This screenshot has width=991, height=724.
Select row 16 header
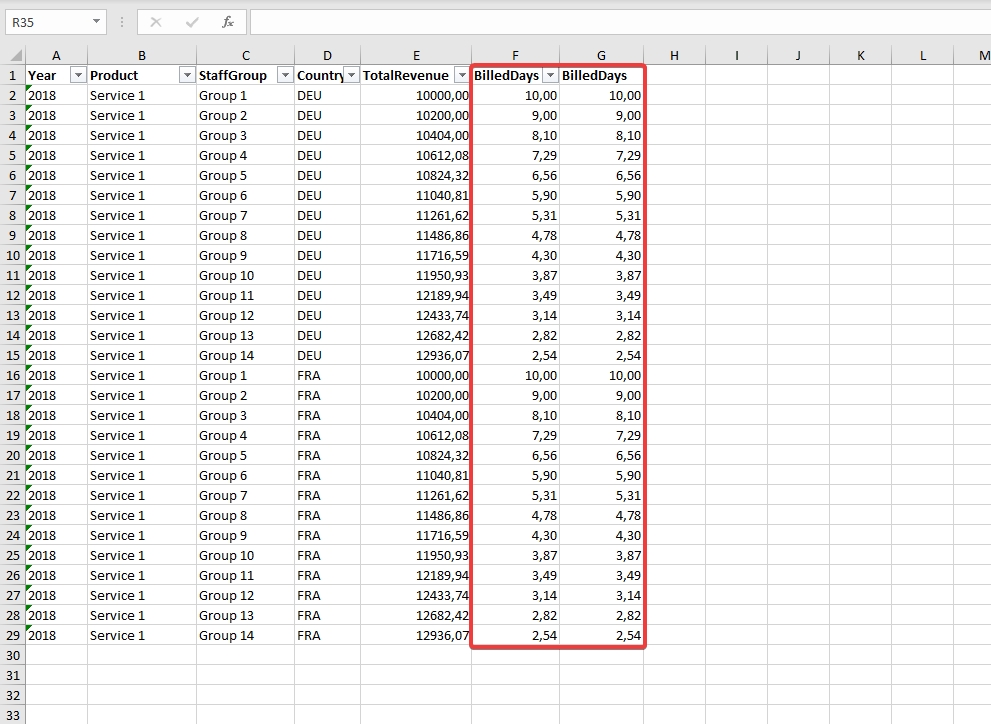click(x=13, y=376)
